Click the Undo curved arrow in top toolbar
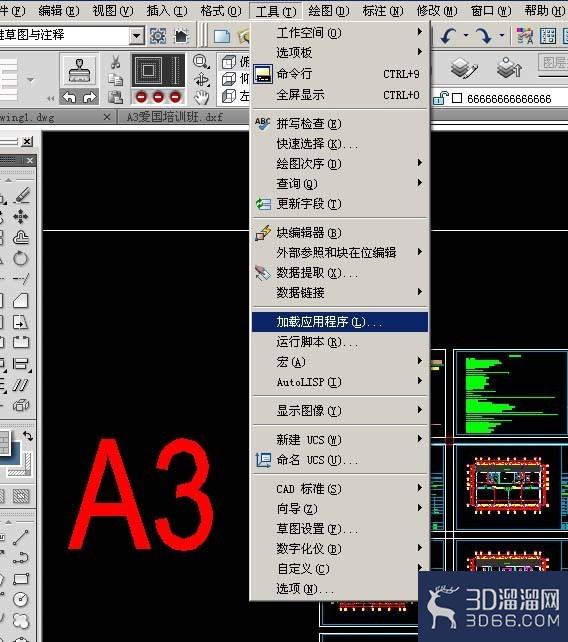 (448, 36)
